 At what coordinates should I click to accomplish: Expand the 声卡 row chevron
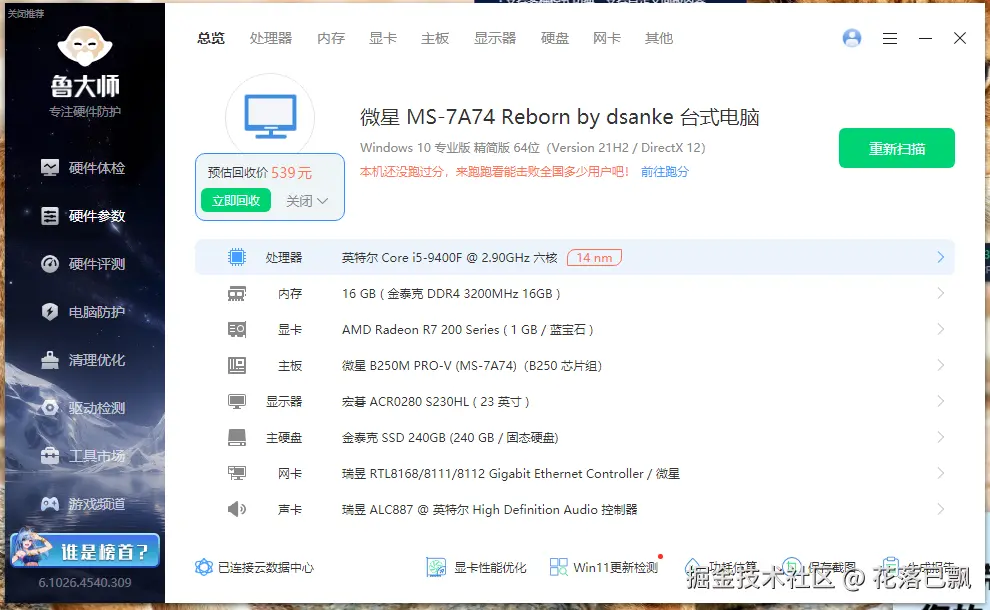pos(940,509)
